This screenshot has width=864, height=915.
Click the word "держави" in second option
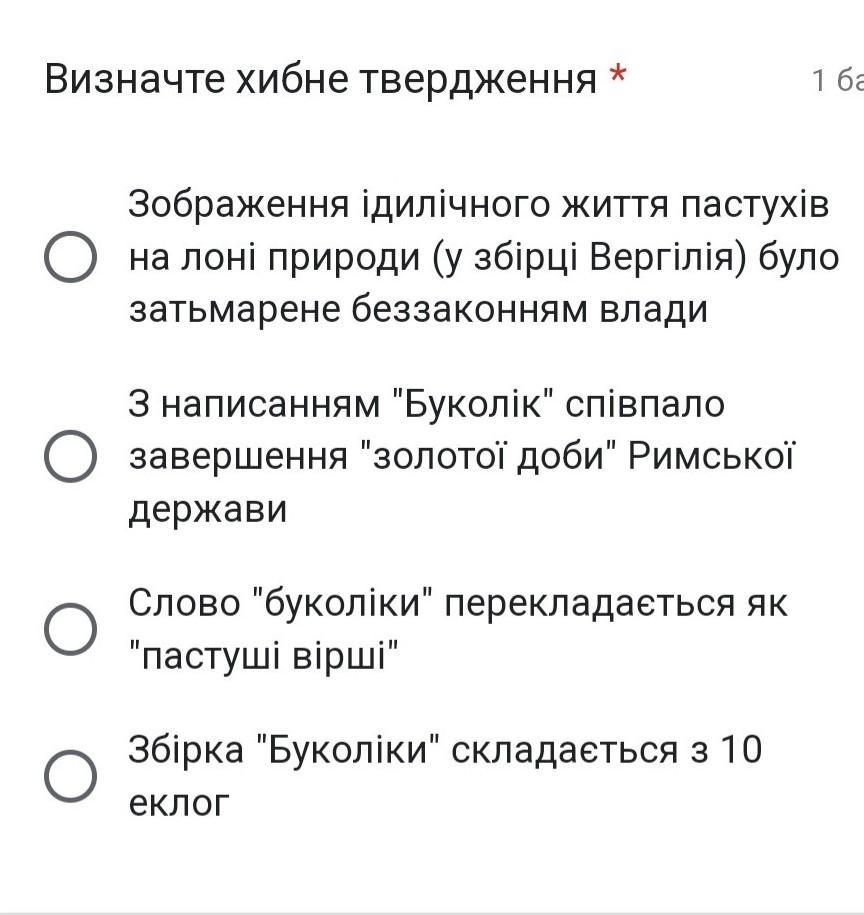[208, 509]
